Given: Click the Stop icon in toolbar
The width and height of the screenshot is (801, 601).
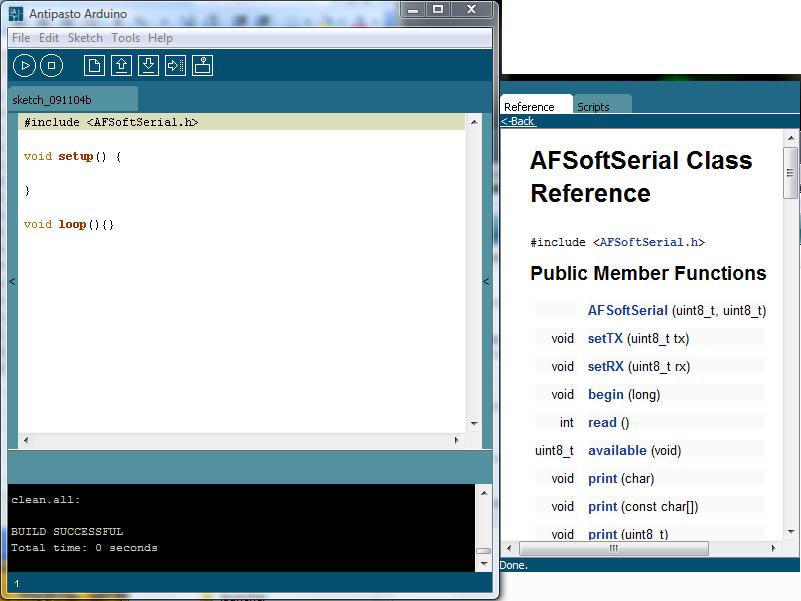Looking at the screenshot, I should point(51,66).
